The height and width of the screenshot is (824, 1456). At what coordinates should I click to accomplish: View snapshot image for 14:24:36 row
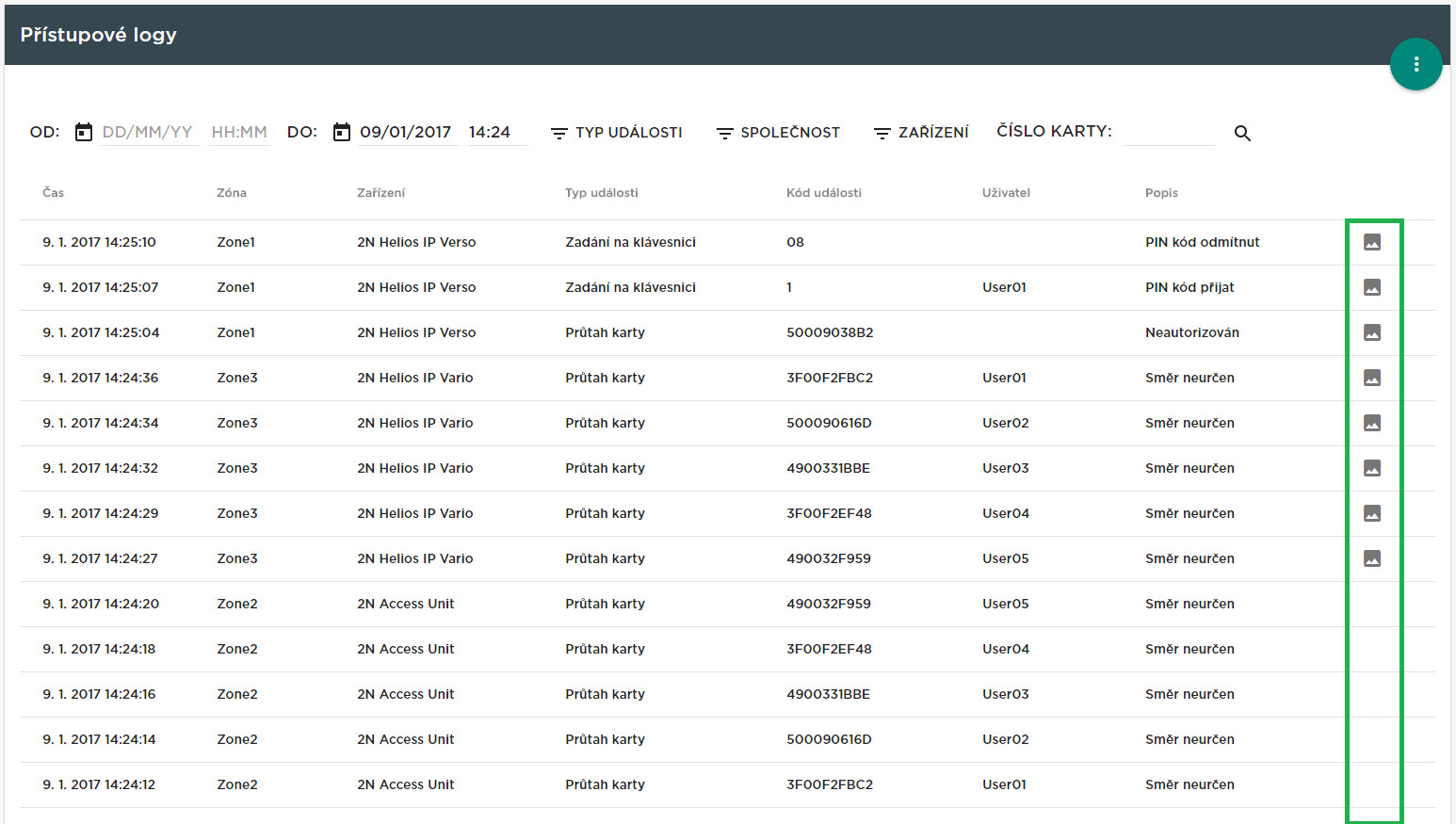[1372, 378]
